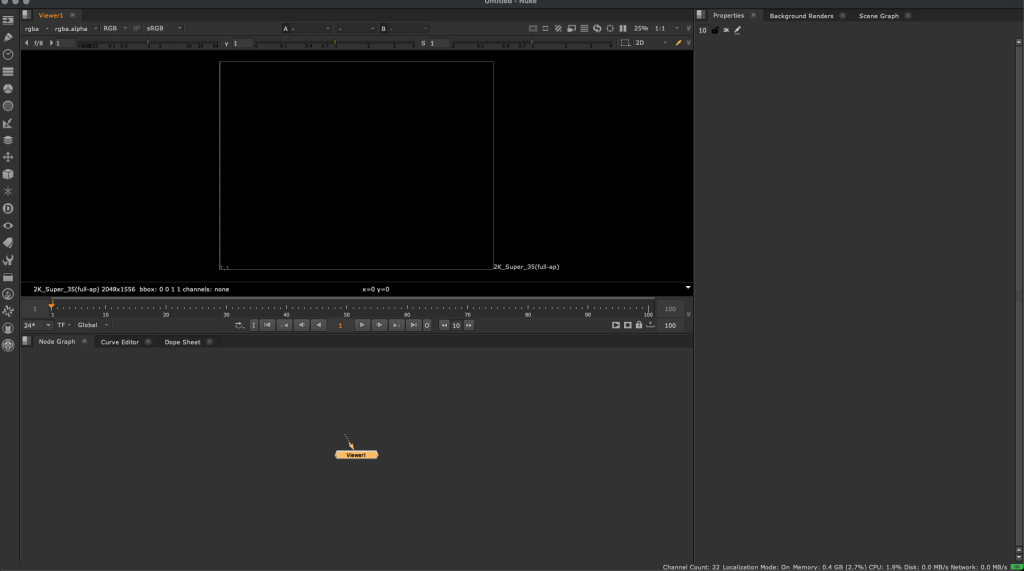This screenshot has height=571, width=1024.
Task: Go to the last frame
Action: click(x=413, y=325)
